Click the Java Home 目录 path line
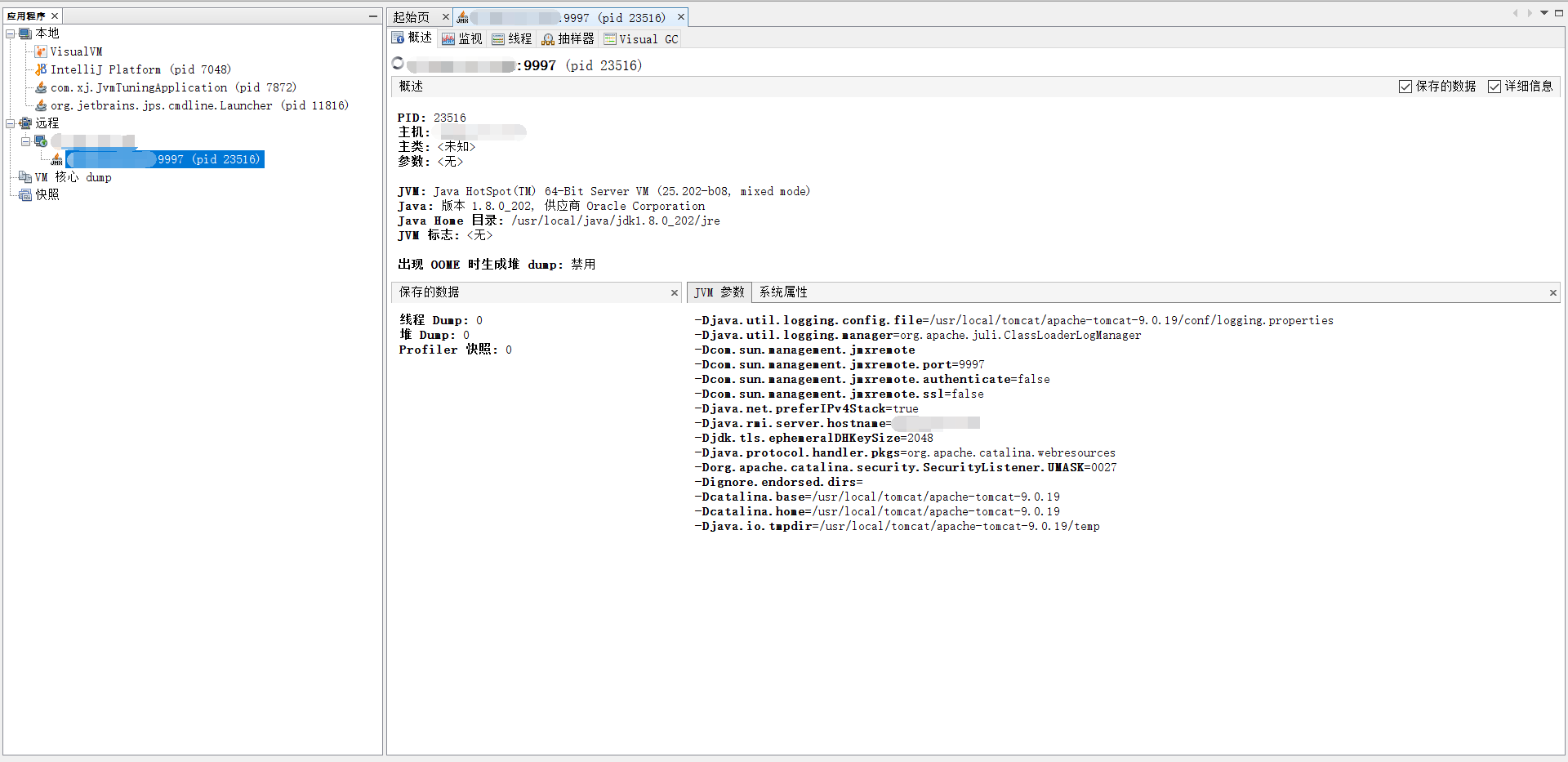Screen dimensions: 1568x762 (x=559, y=221)
